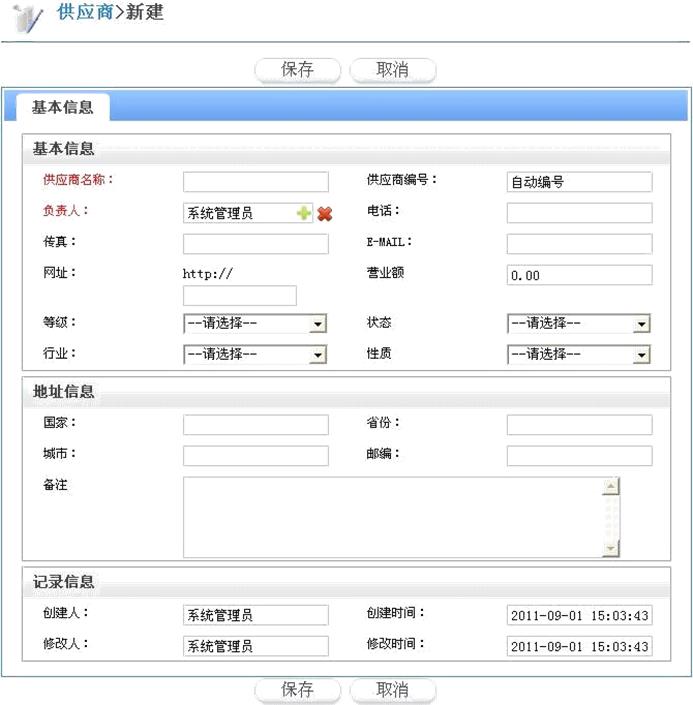693x705 pixels.
Task: Focus the 城市 input field
Action: click(x=255, y=455)
